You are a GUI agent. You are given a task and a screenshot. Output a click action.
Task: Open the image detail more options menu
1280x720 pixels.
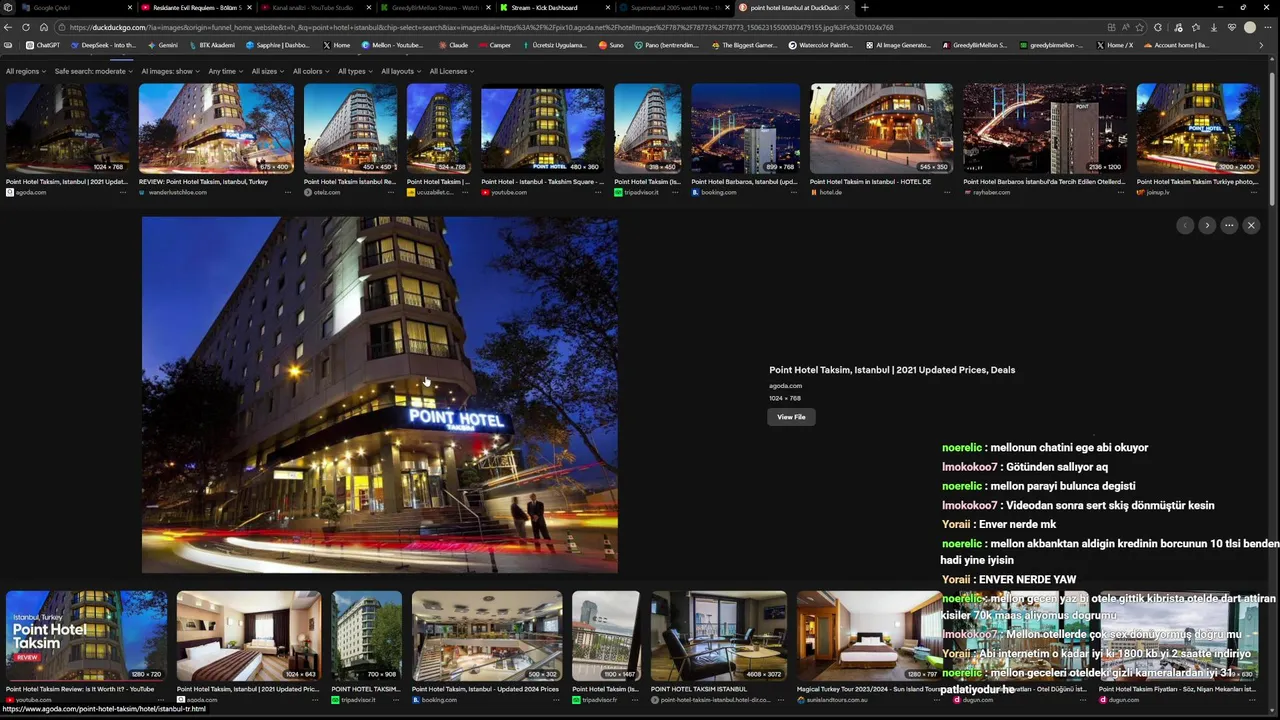1229,225
